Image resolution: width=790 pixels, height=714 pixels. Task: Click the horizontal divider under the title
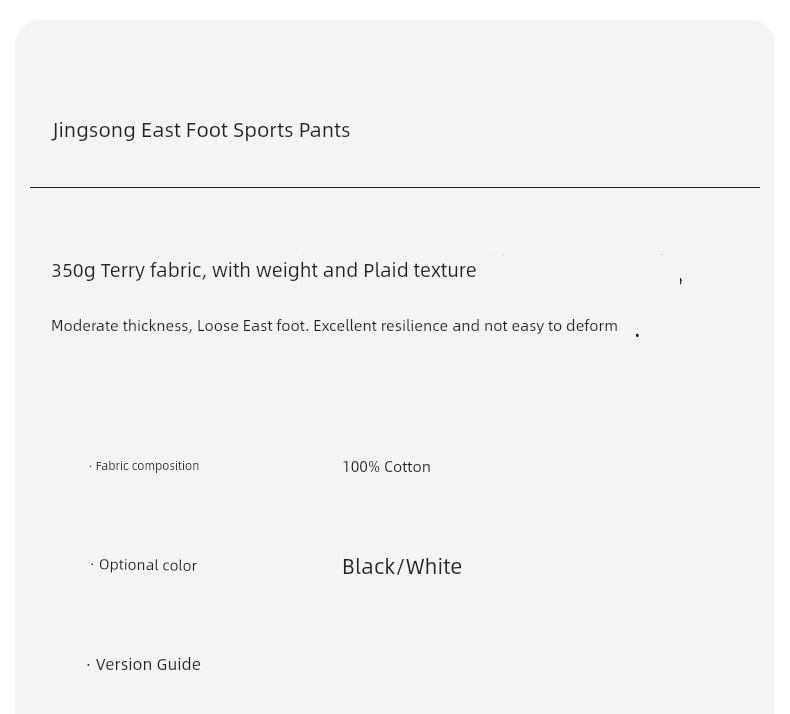(x=395, y=187)
